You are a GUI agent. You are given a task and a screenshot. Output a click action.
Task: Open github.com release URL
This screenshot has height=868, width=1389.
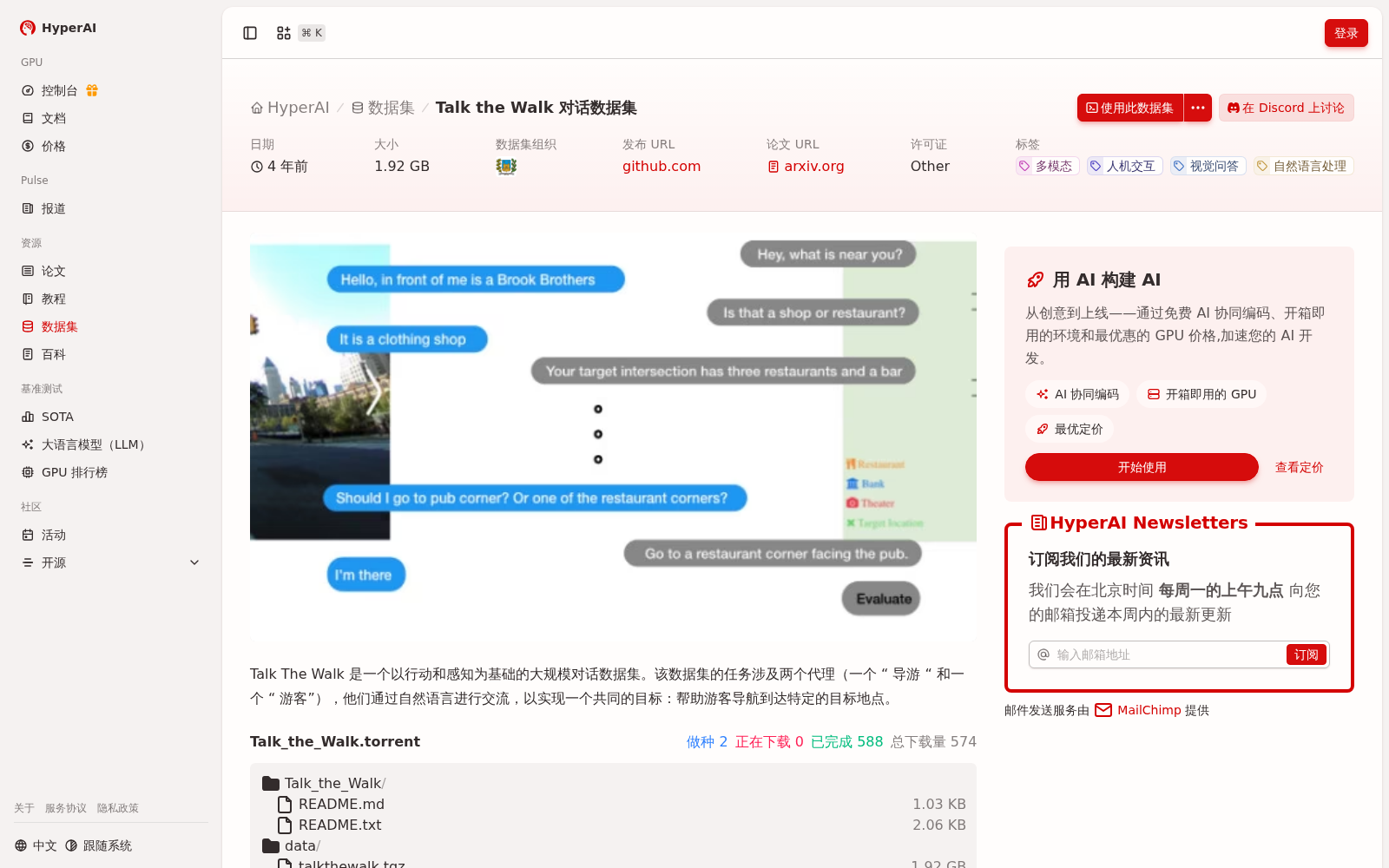point(662,166)
